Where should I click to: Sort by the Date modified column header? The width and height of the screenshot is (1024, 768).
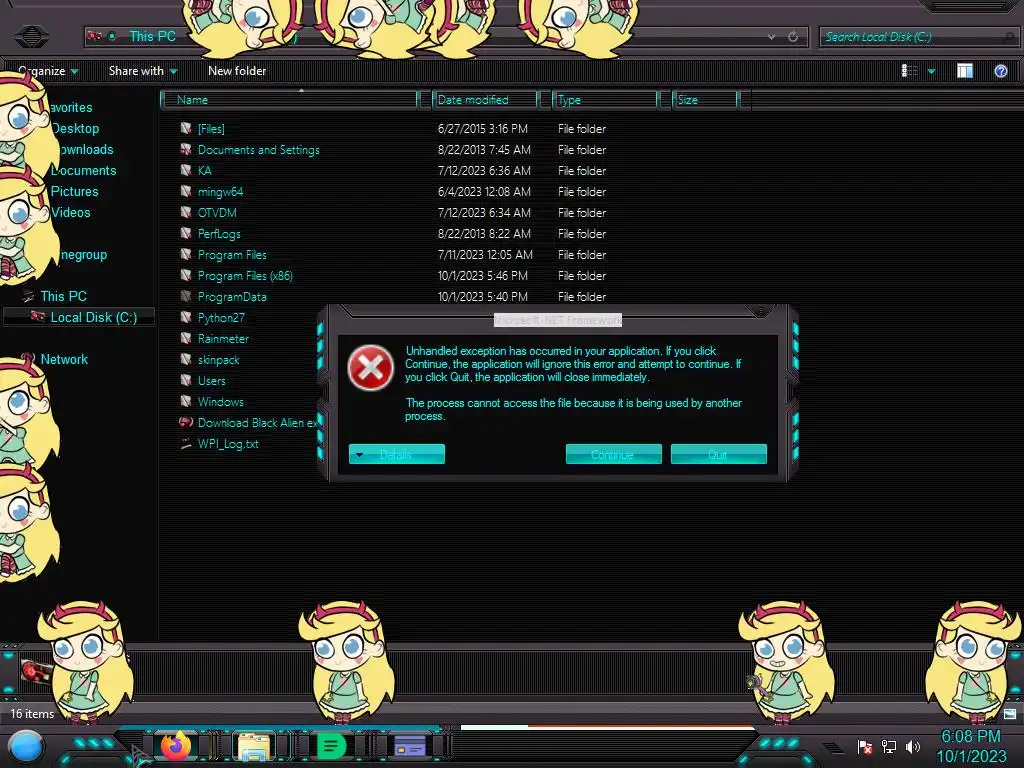pos(485,100)
